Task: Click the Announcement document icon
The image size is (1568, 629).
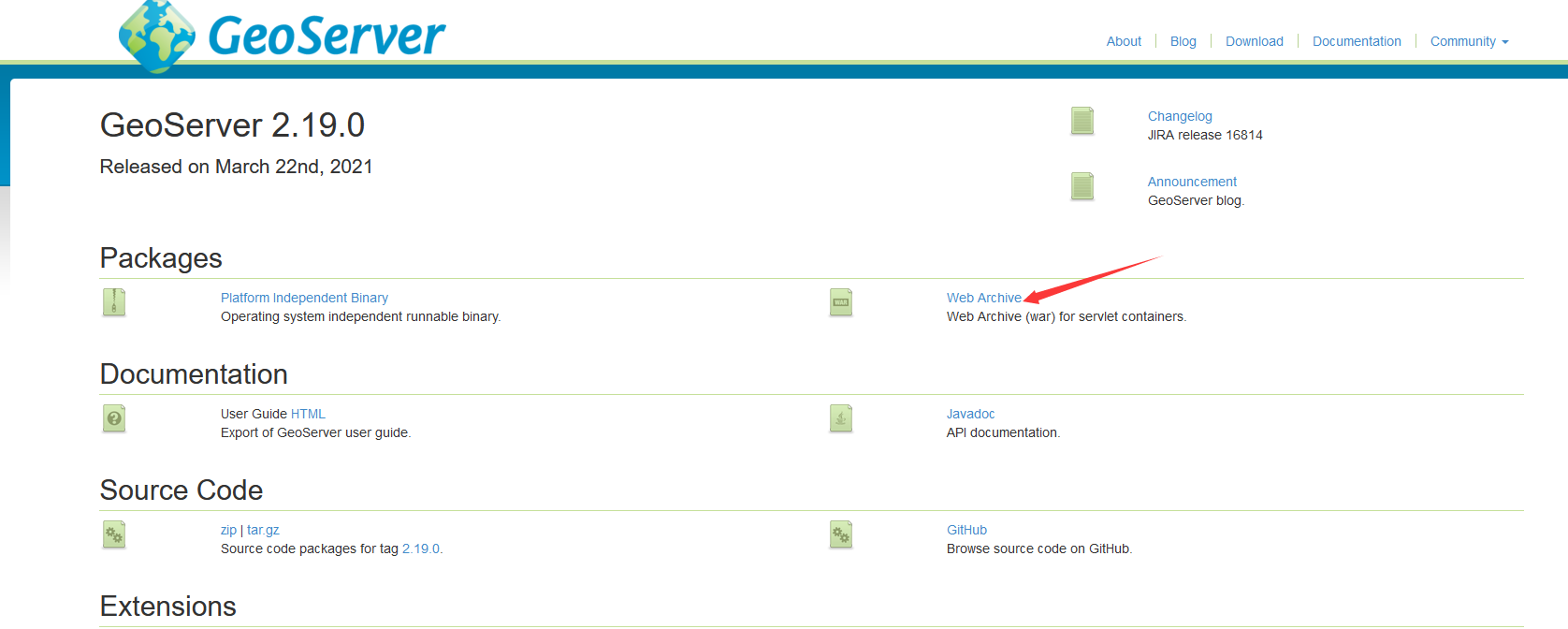Action: click(x=1082, y=186)
